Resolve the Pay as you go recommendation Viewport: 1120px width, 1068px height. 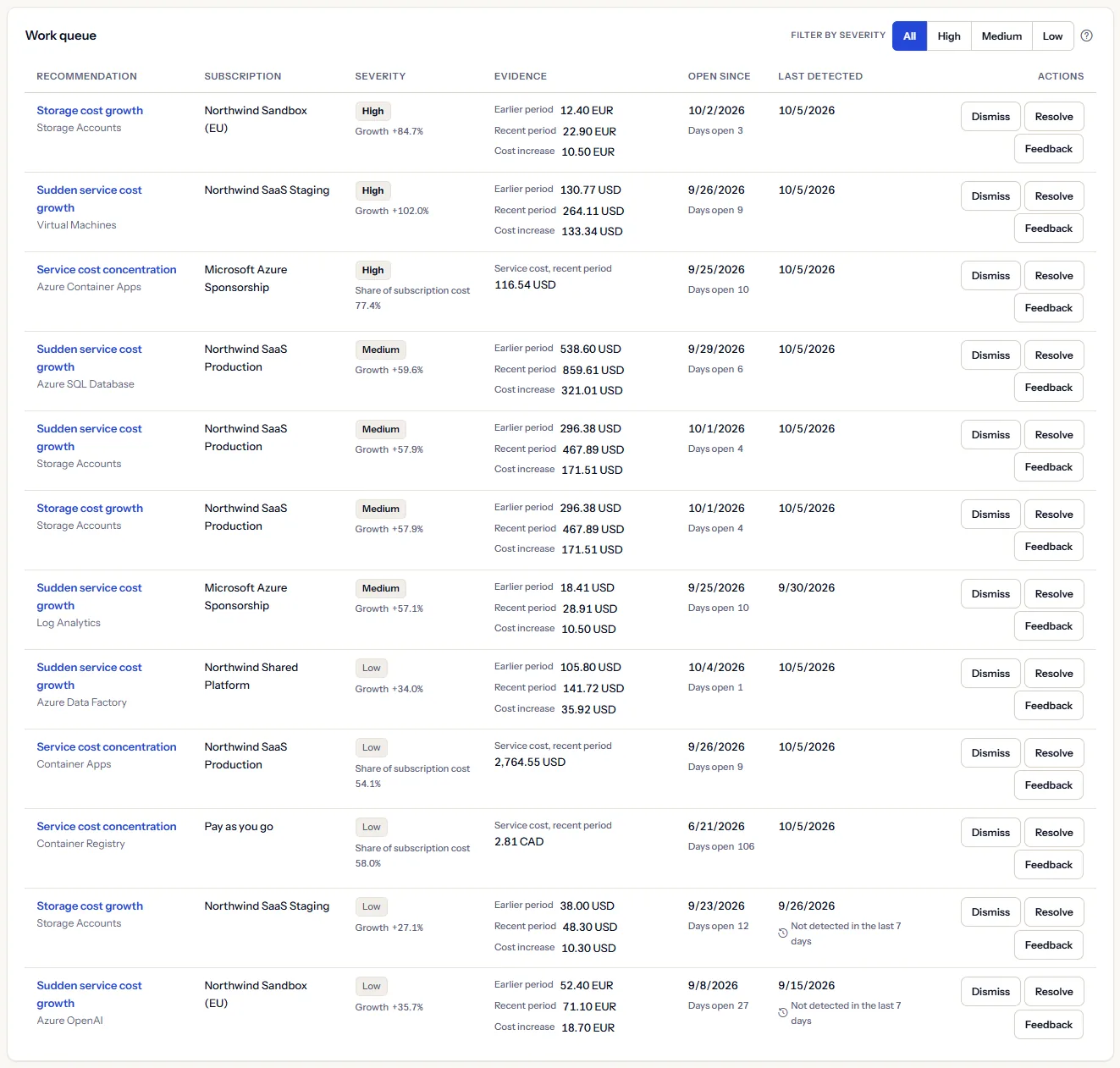[1054, 833]
